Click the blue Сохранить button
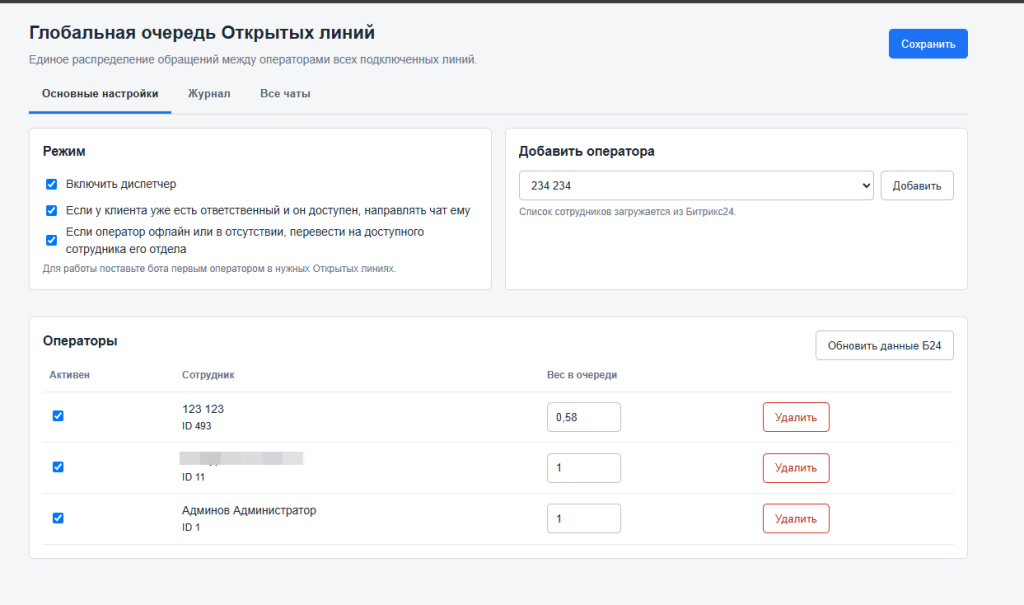This screenshot has width=1024, height=605. tap(927, 44)
